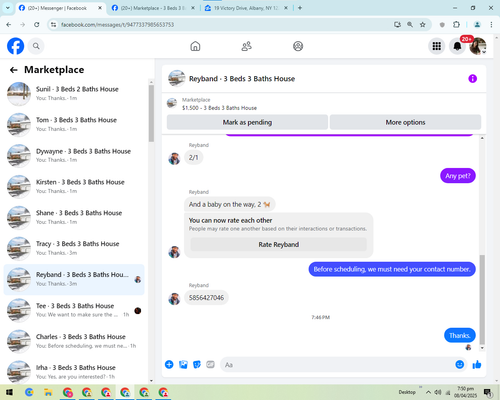
Task: Open Chrome profile icon
Action: click(477, 24)
